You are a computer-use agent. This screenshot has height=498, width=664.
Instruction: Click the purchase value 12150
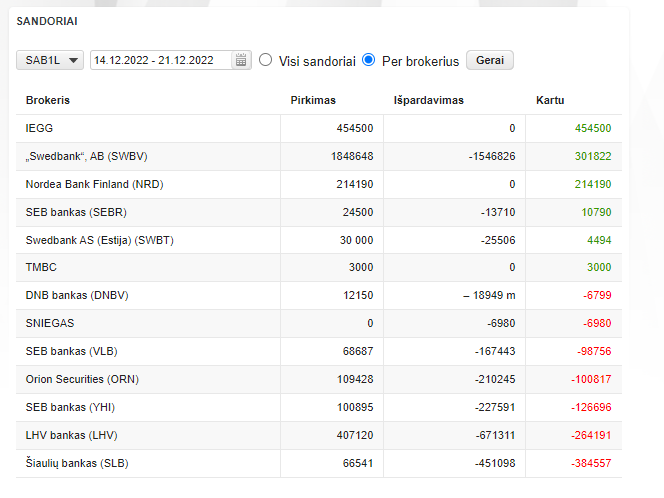tap(358, 295)
